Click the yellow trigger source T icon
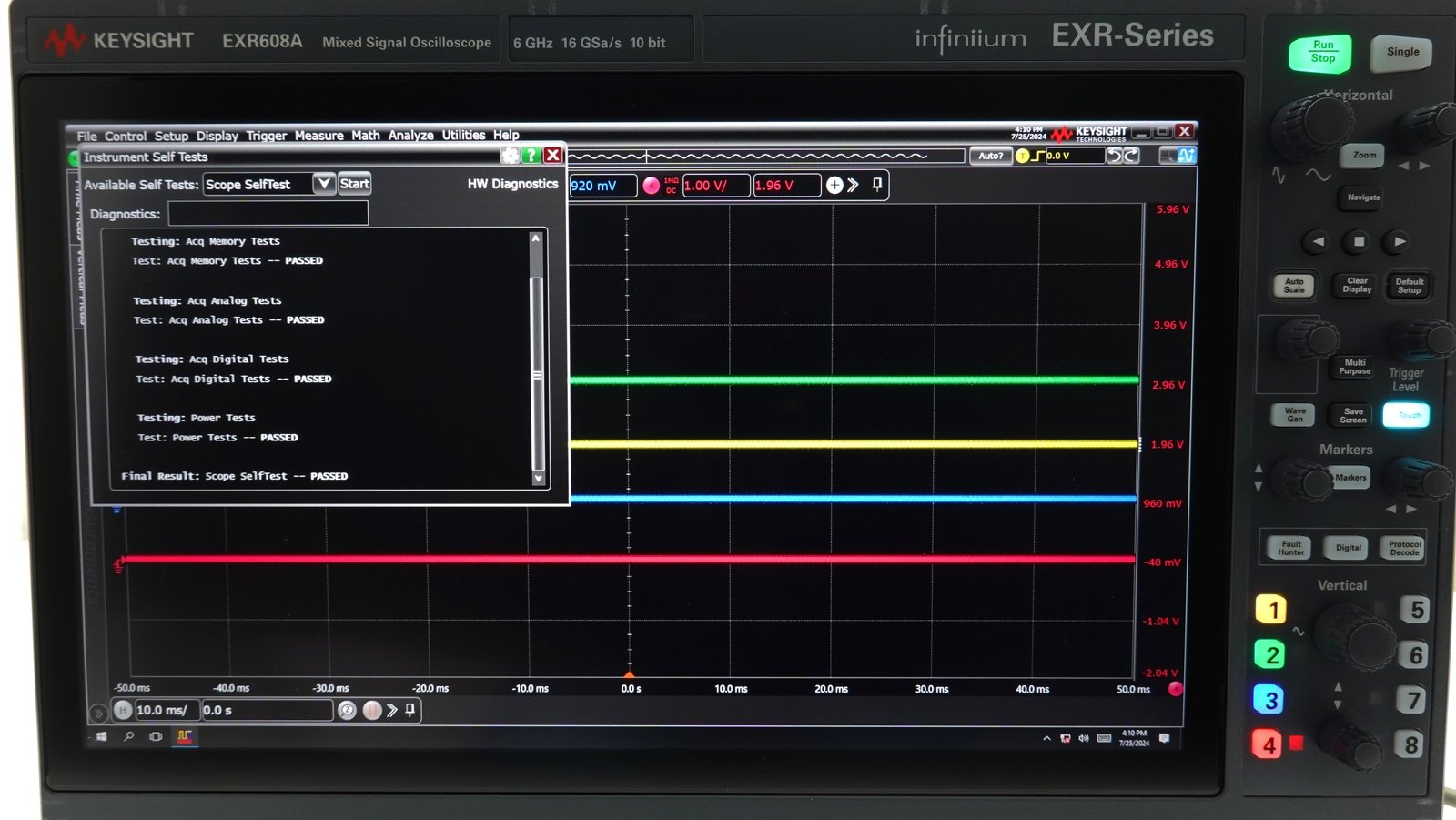 point(1022,156)
